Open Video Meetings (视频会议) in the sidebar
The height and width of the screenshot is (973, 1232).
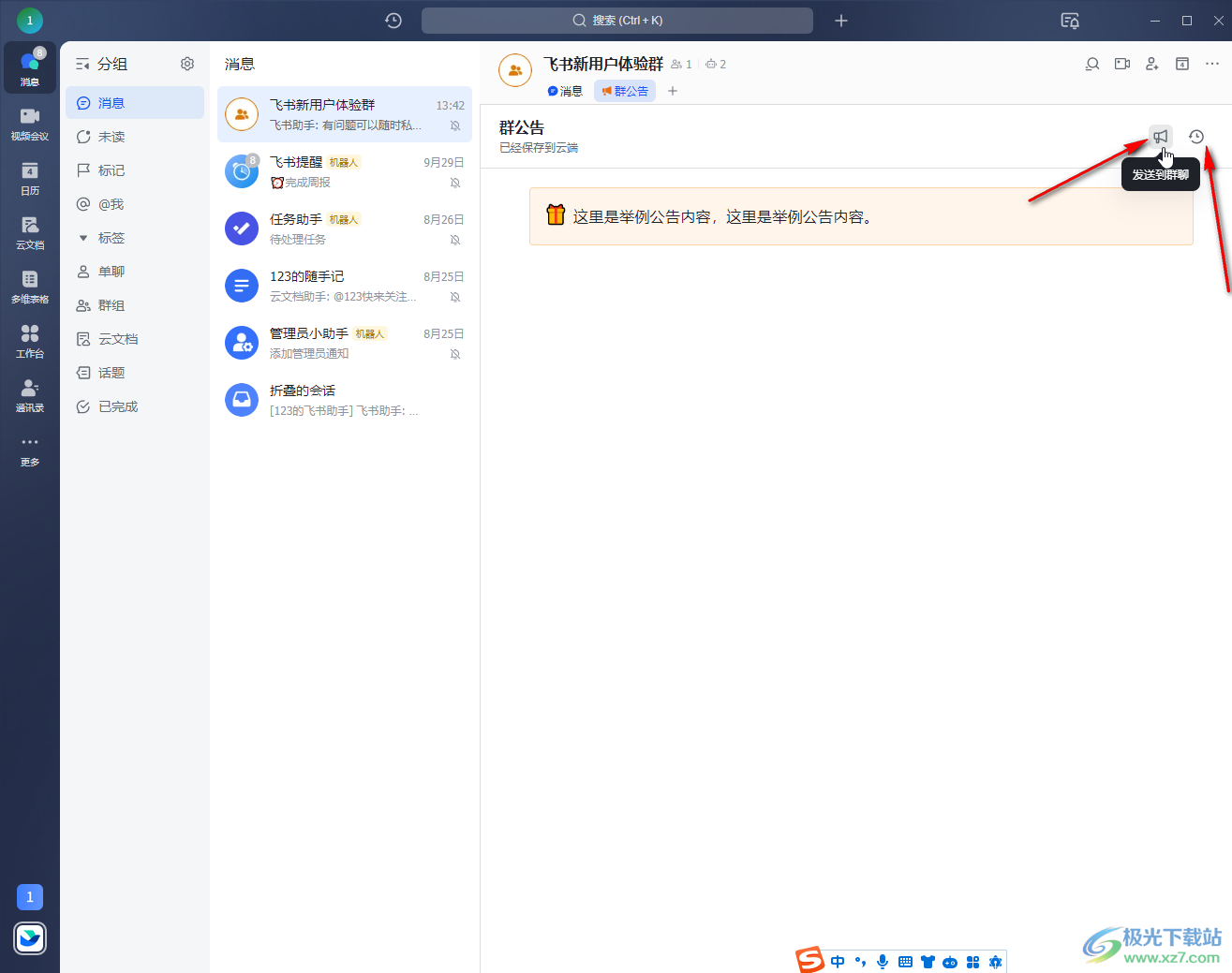pos(30,123)
